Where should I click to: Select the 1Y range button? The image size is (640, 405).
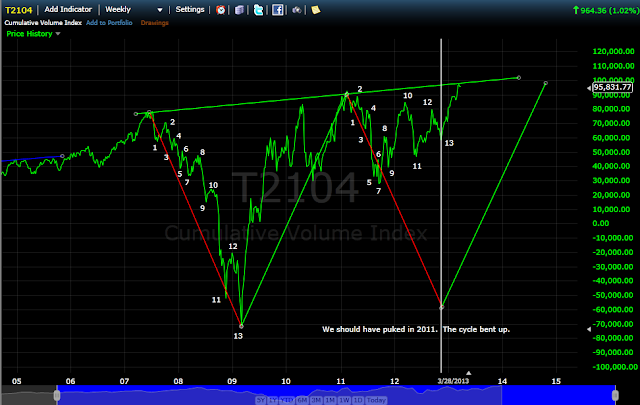pos(273,400)
